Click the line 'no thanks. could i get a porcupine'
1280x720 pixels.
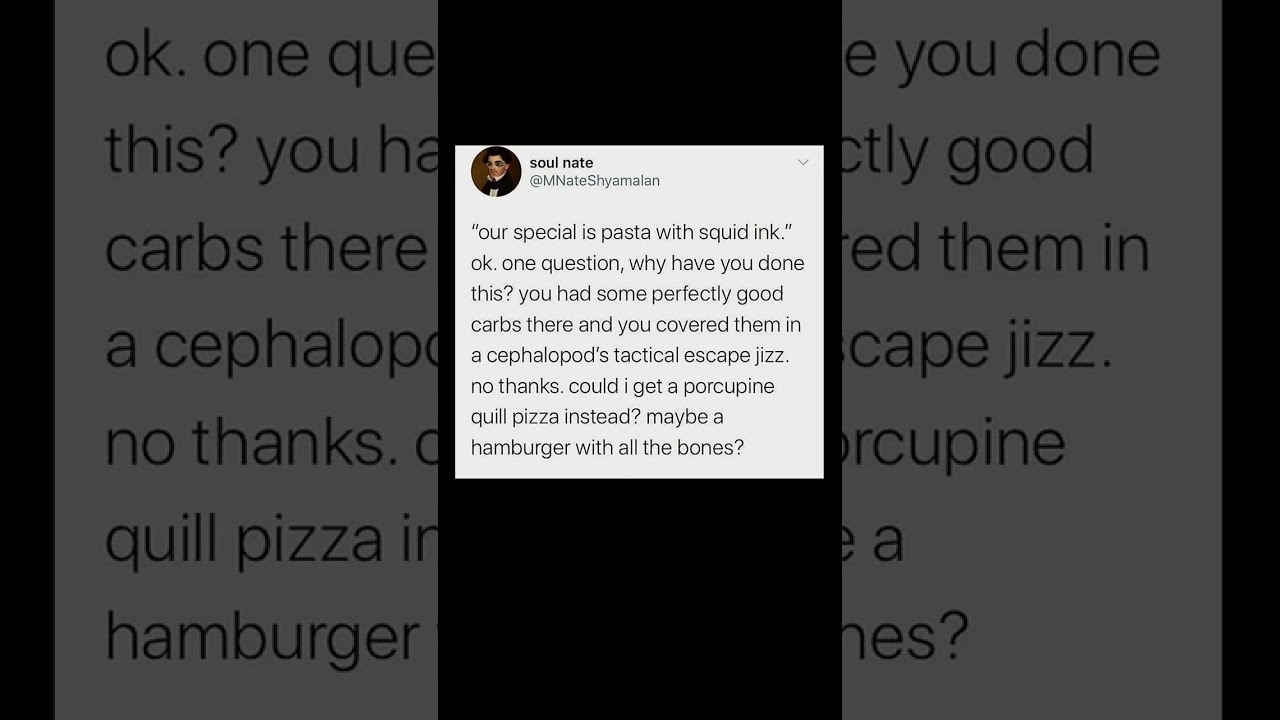623,386
